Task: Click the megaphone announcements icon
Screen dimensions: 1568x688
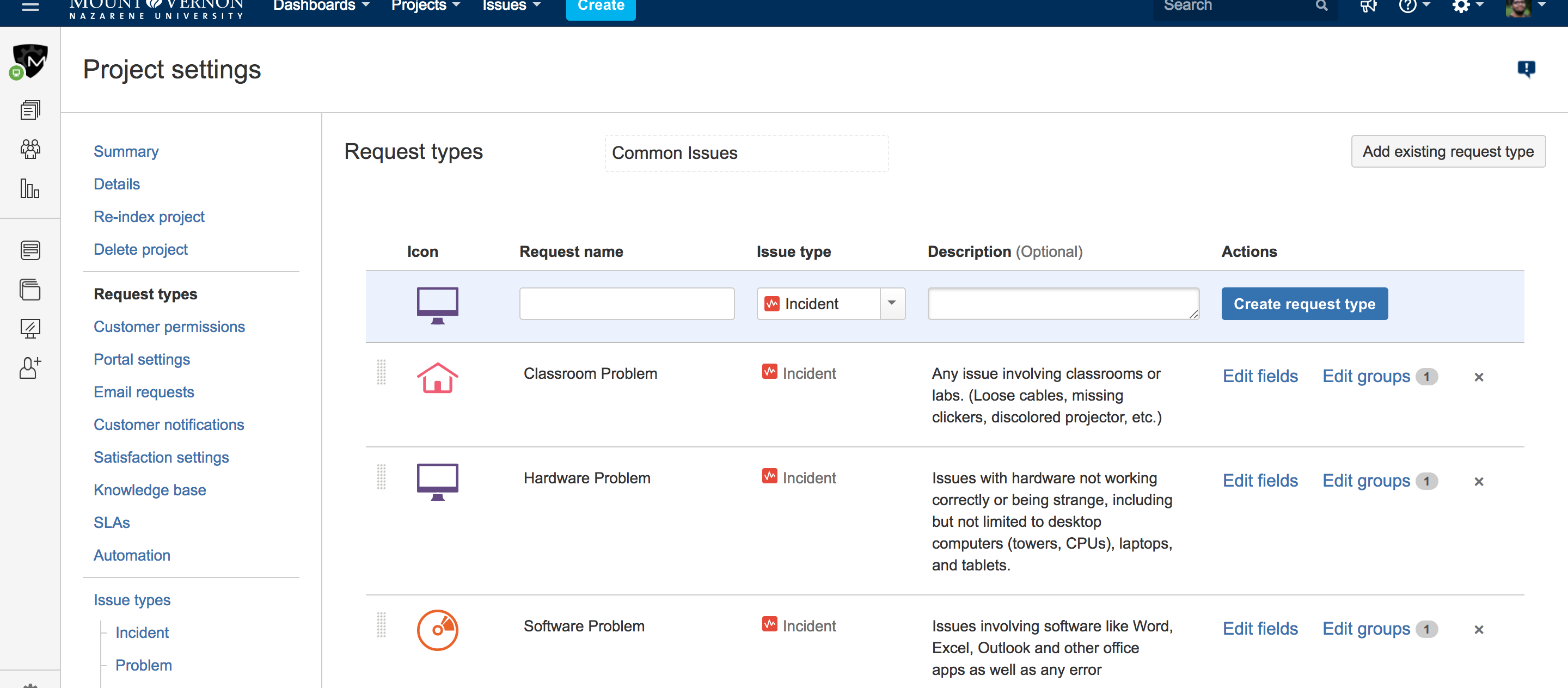Action: (x=1368, y=6)
